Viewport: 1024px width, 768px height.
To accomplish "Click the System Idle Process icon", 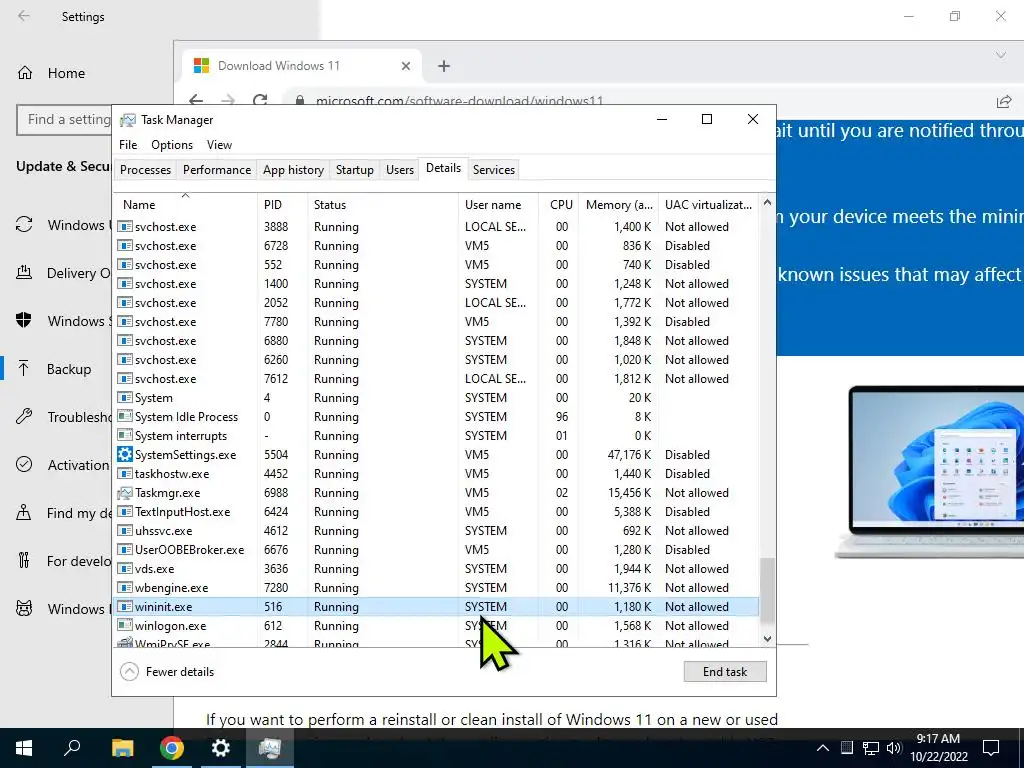I will pyautogui.click(x=125, y=417).
